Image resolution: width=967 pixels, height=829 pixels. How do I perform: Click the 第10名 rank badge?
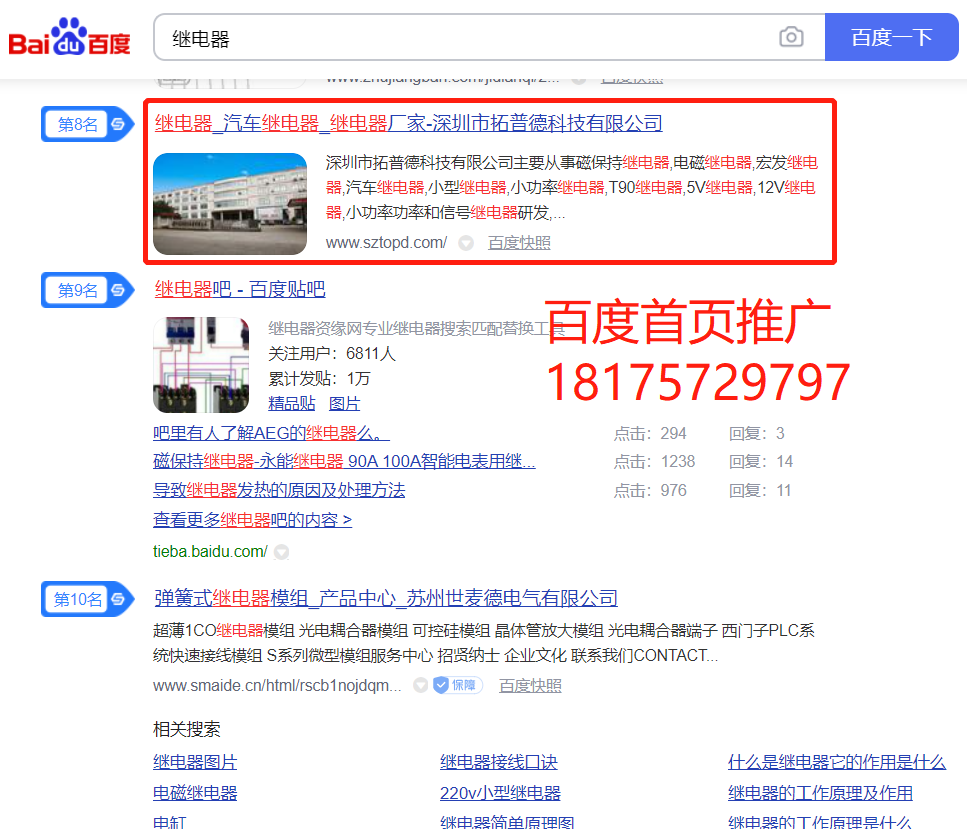click(87, 599)
